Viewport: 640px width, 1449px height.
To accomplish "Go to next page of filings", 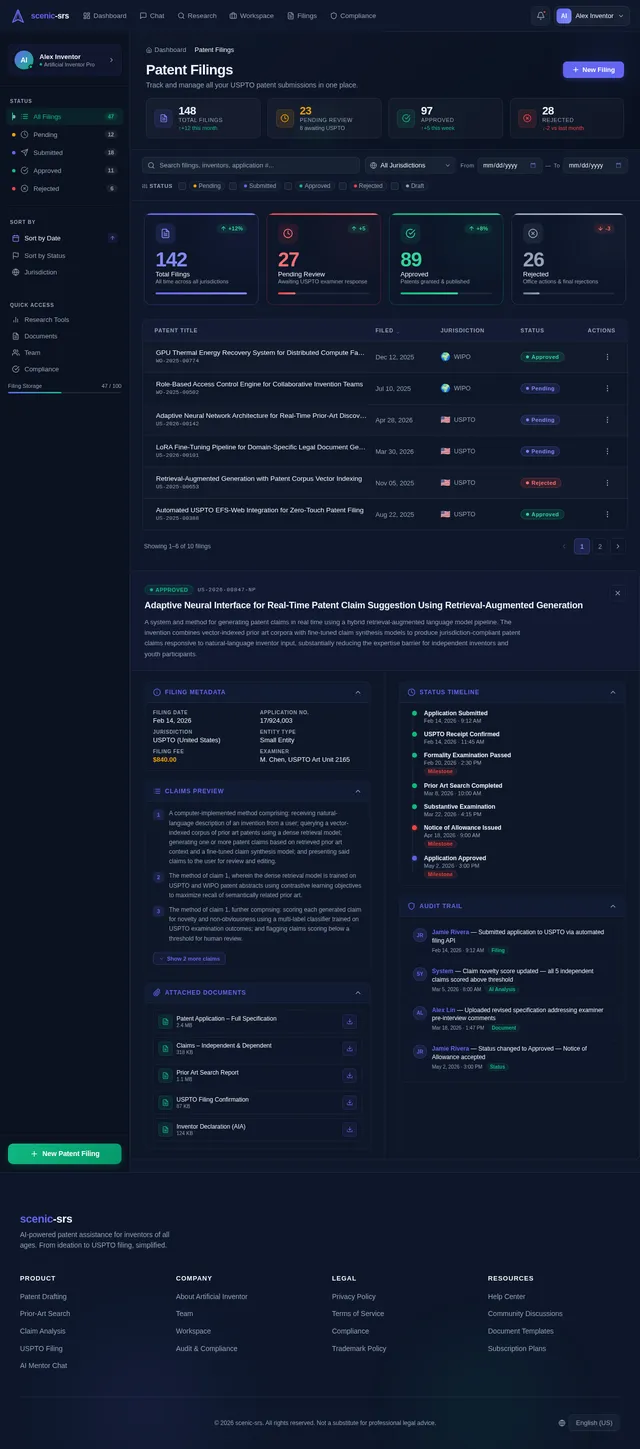I will [617, 546].
